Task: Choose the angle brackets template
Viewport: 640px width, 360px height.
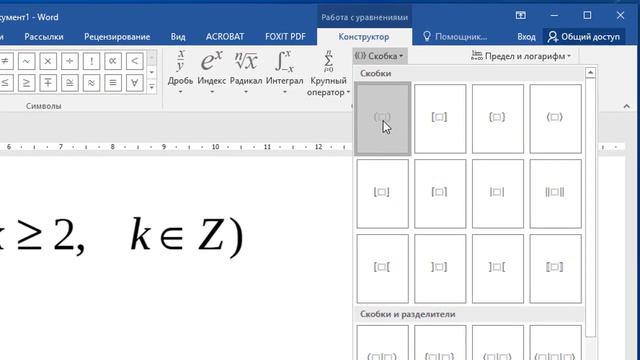Action: [x=555, y=119]
